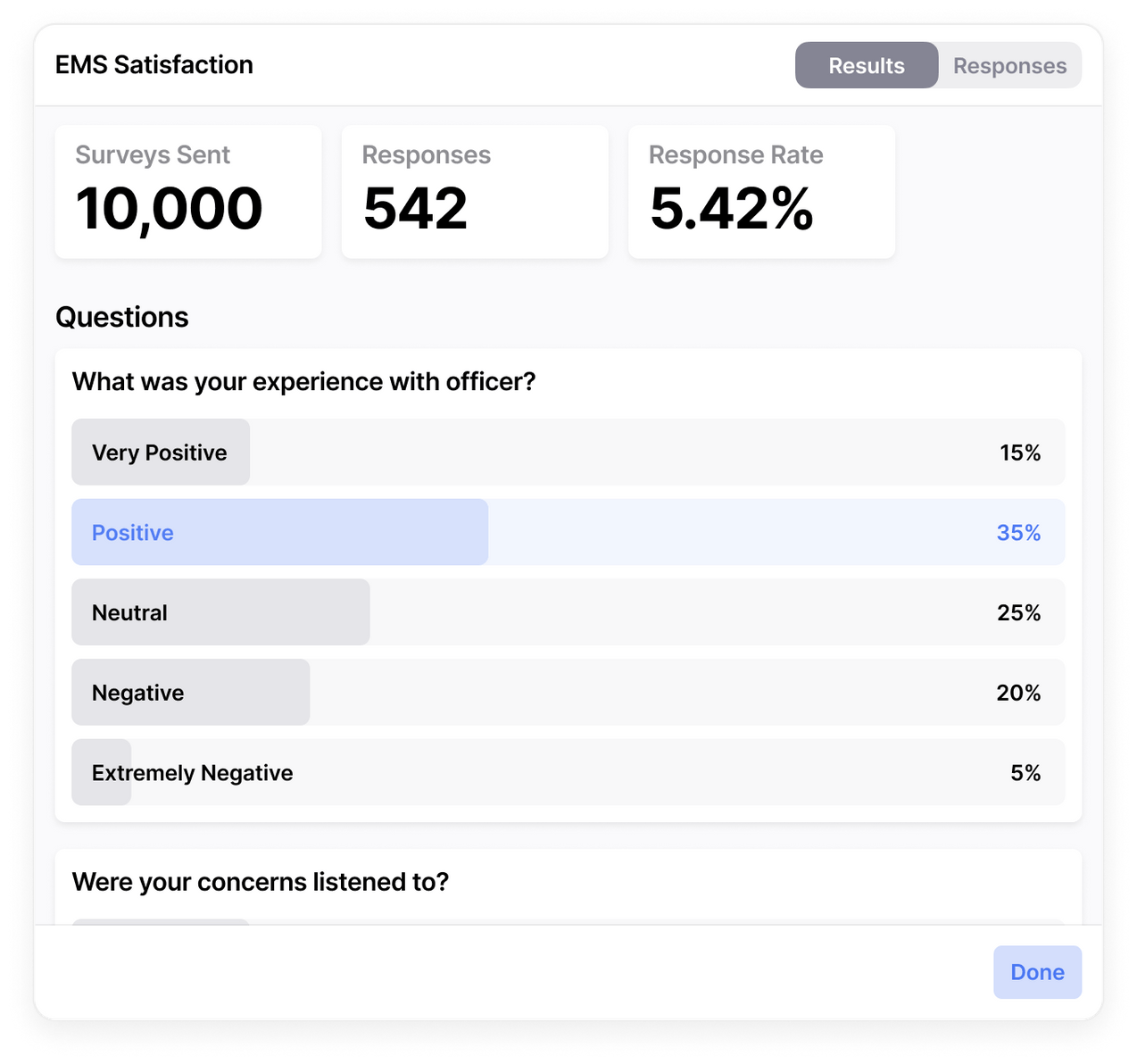Click the officer experience question heading
1137x1064 pixels.
click(304, 382)
